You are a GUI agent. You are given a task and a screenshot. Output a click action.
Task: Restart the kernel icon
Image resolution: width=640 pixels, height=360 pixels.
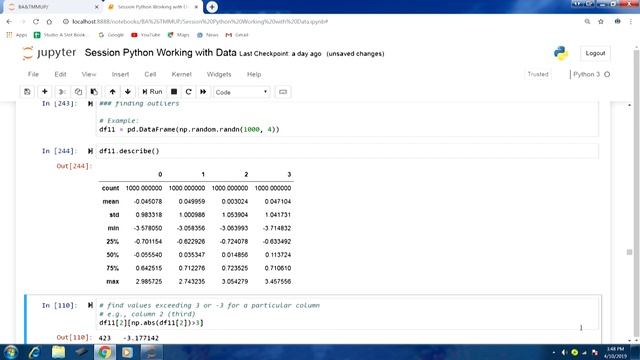coord(188,92)
